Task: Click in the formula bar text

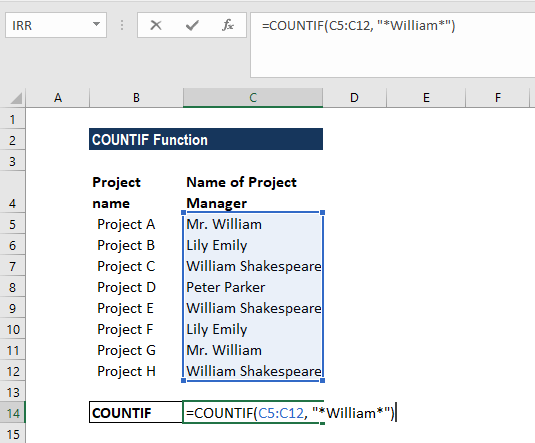Action: point(358,26)
